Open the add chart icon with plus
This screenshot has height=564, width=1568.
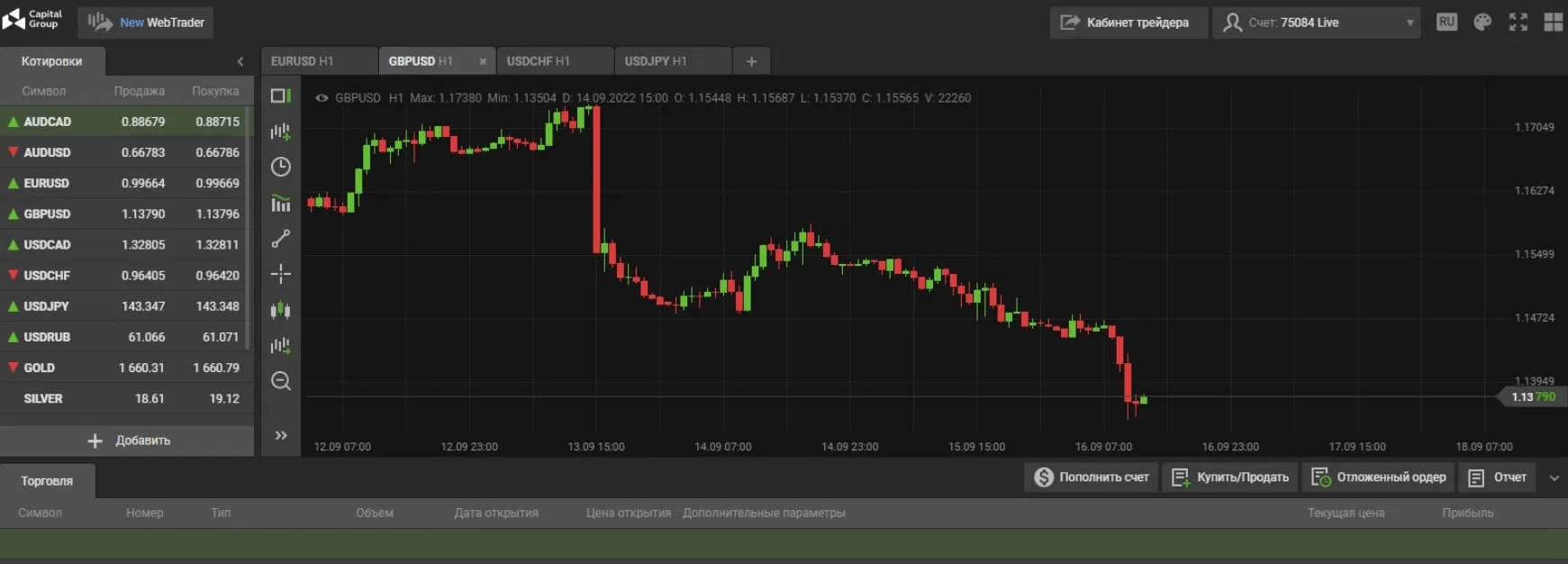[x=281, y=132]
